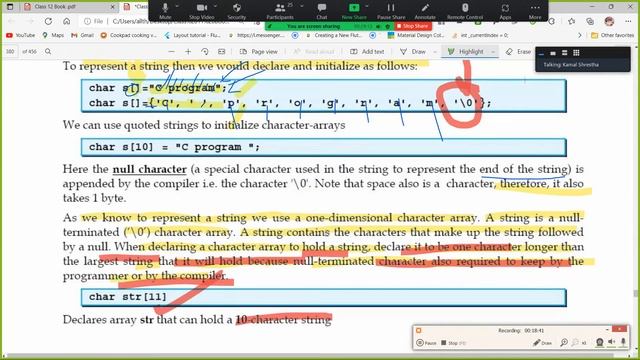Image resolution: width=640 pixels, height=360 pixels.
Task: Expand arrow next to New Share
Action: 367,7
